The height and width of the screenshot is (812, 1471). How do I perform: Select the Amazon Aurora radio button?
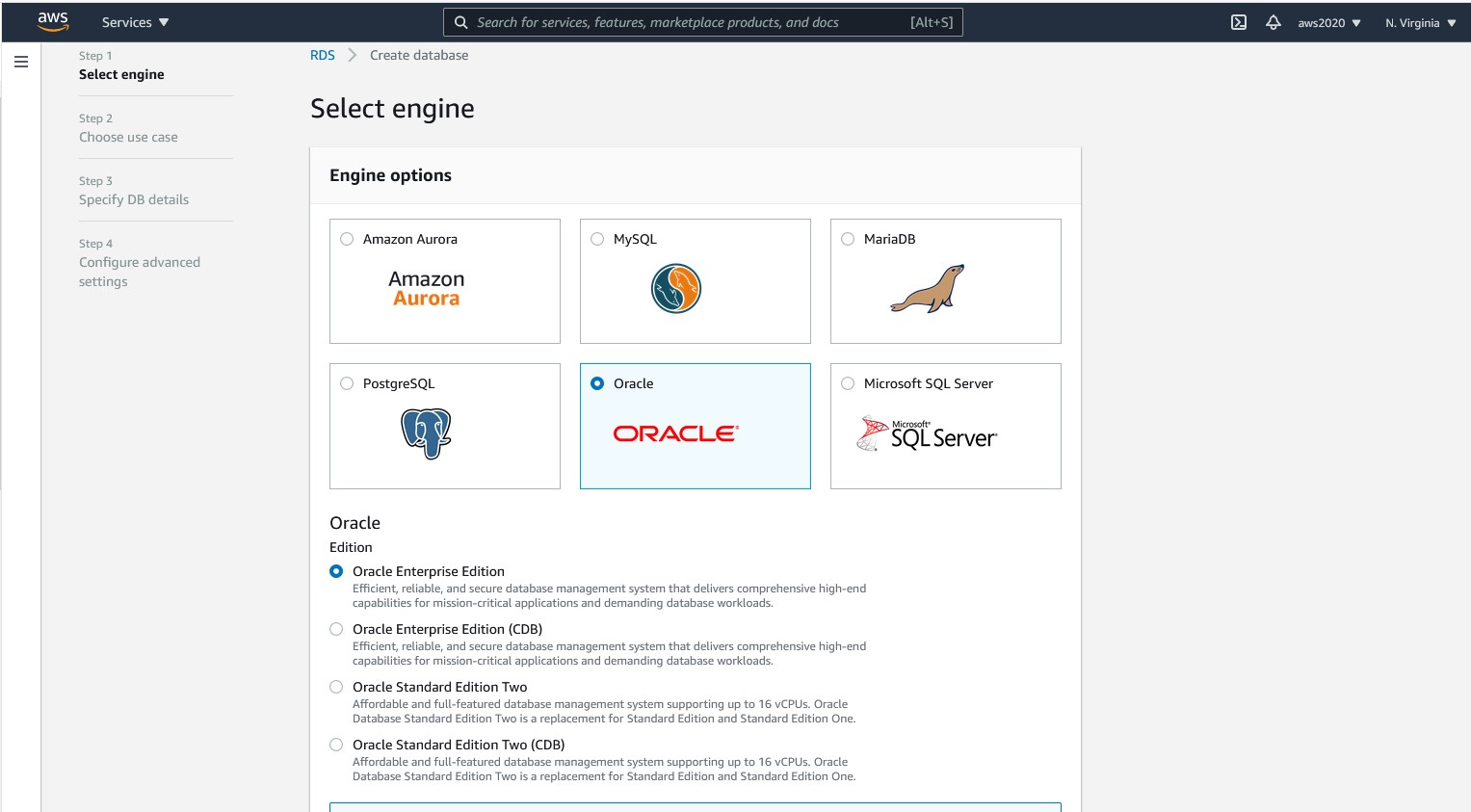coord(347,239)
